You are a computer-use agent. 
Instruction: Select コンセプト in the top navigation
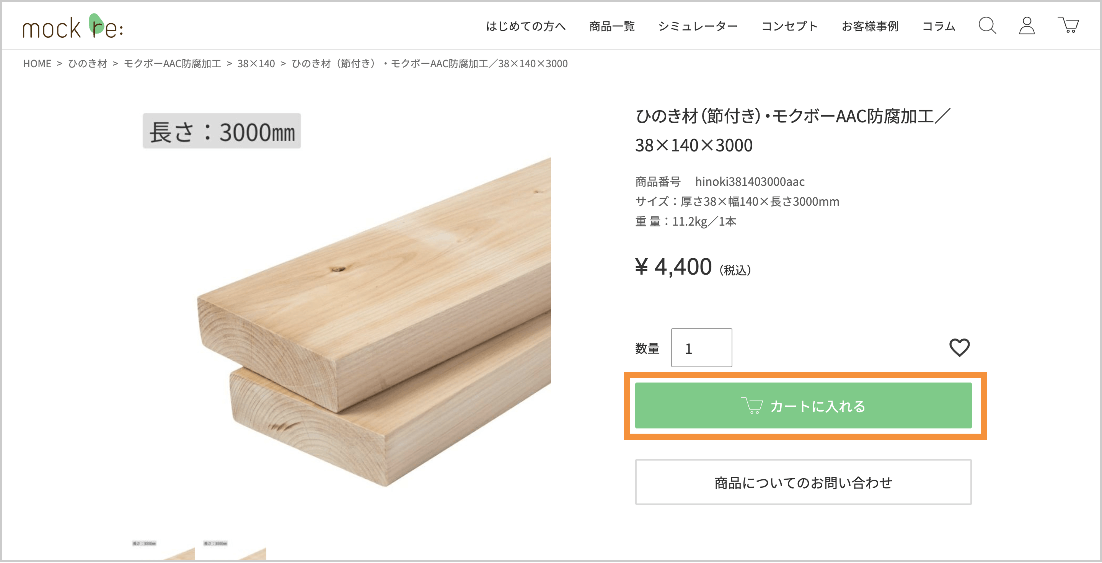tap(790, 26)
